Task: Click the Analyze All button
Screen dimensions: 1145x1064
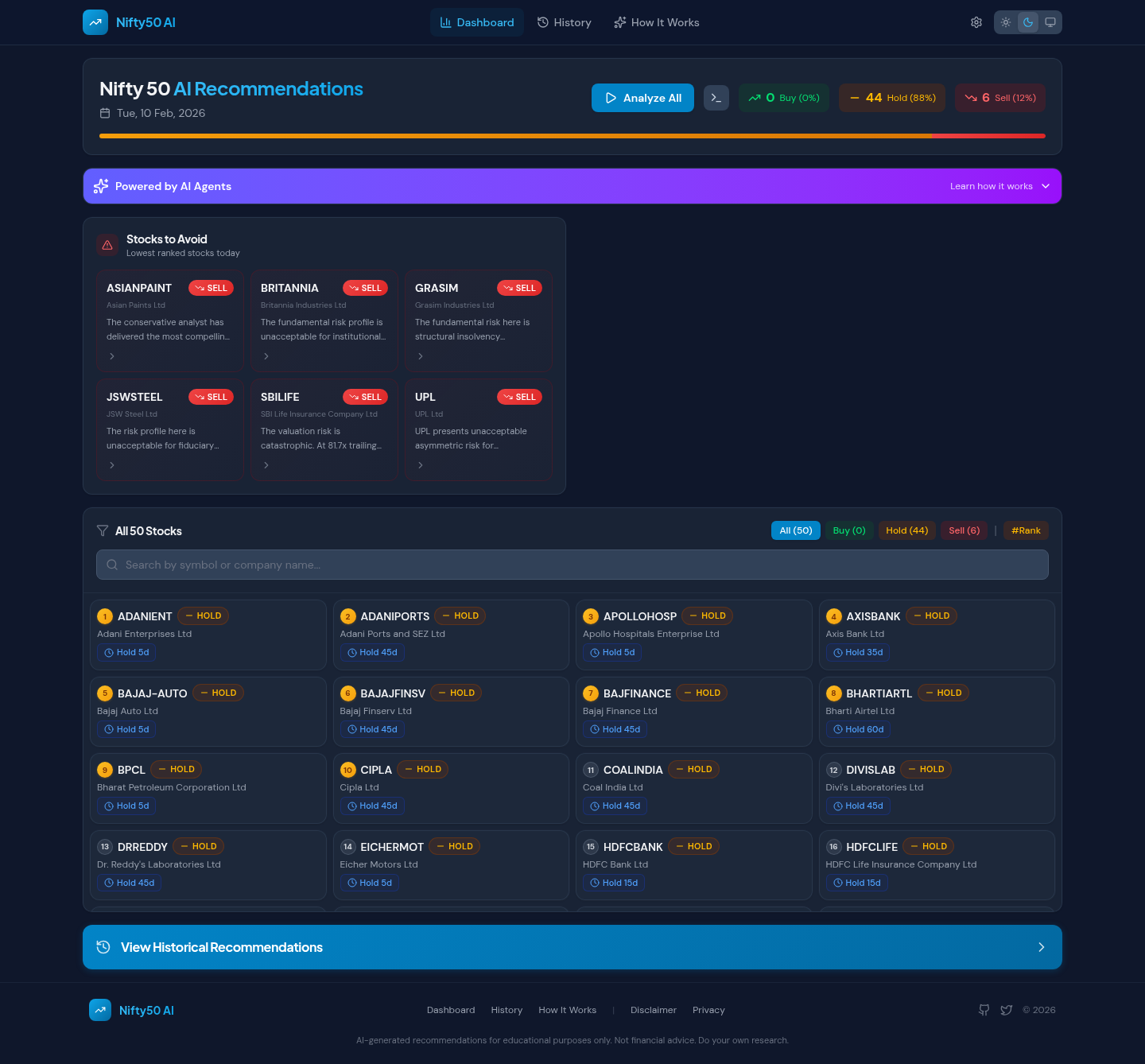Action: [x=642, y=98]
